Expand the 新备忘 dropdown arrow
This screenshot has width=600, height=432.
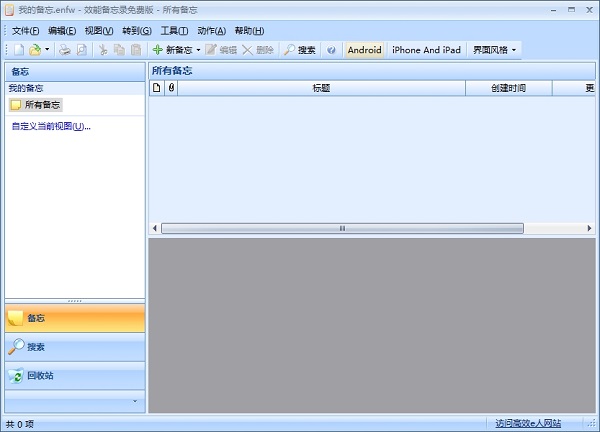198,49
